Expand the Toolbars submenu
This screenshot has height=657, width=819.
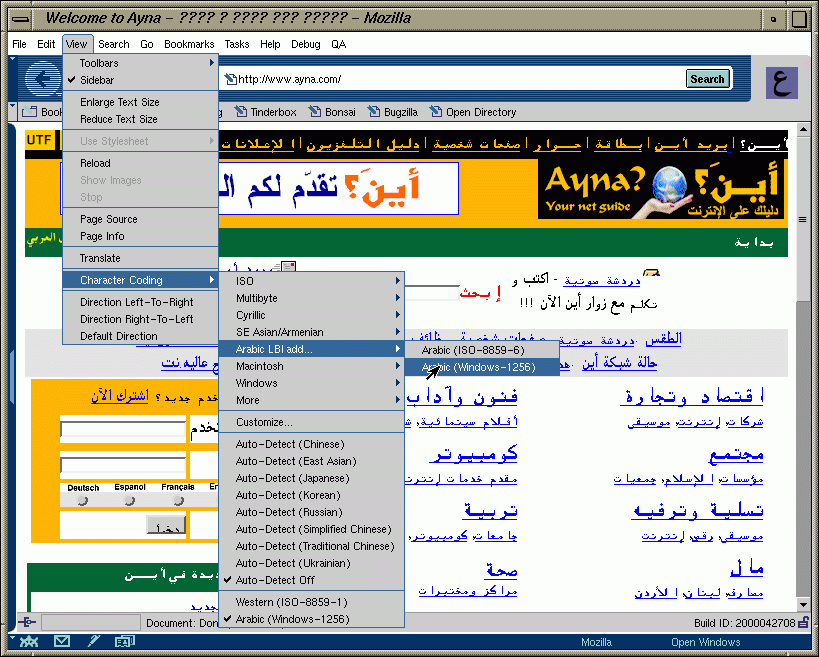click(140, 63)
